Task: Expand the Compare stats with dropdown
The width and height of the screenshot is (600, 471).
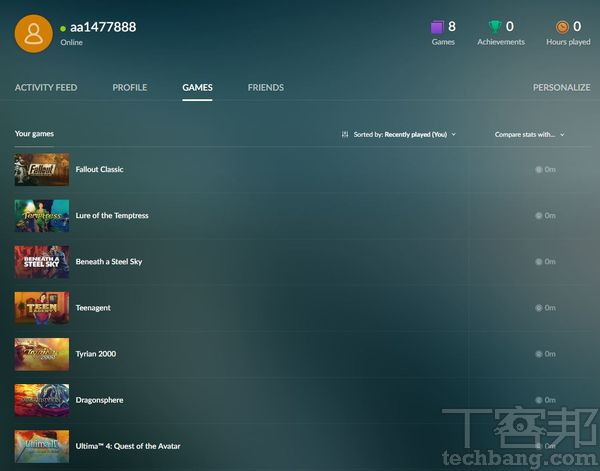Action: (x=530, y=134)
